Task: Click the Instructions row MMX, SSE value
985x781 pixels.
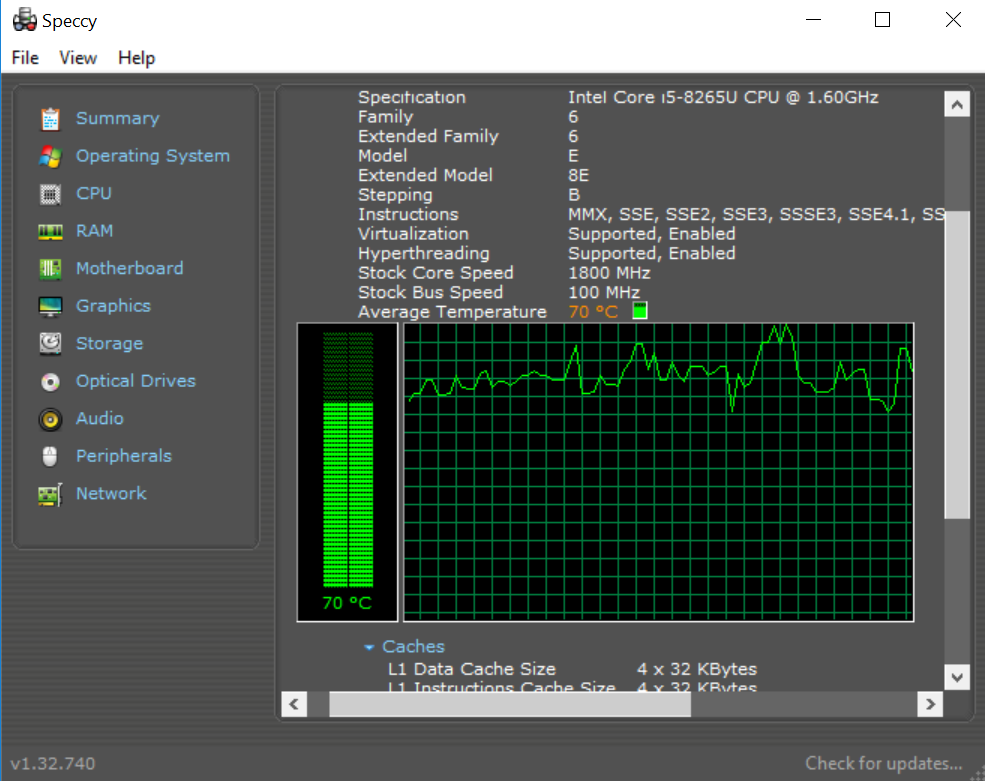Action: 756,214
